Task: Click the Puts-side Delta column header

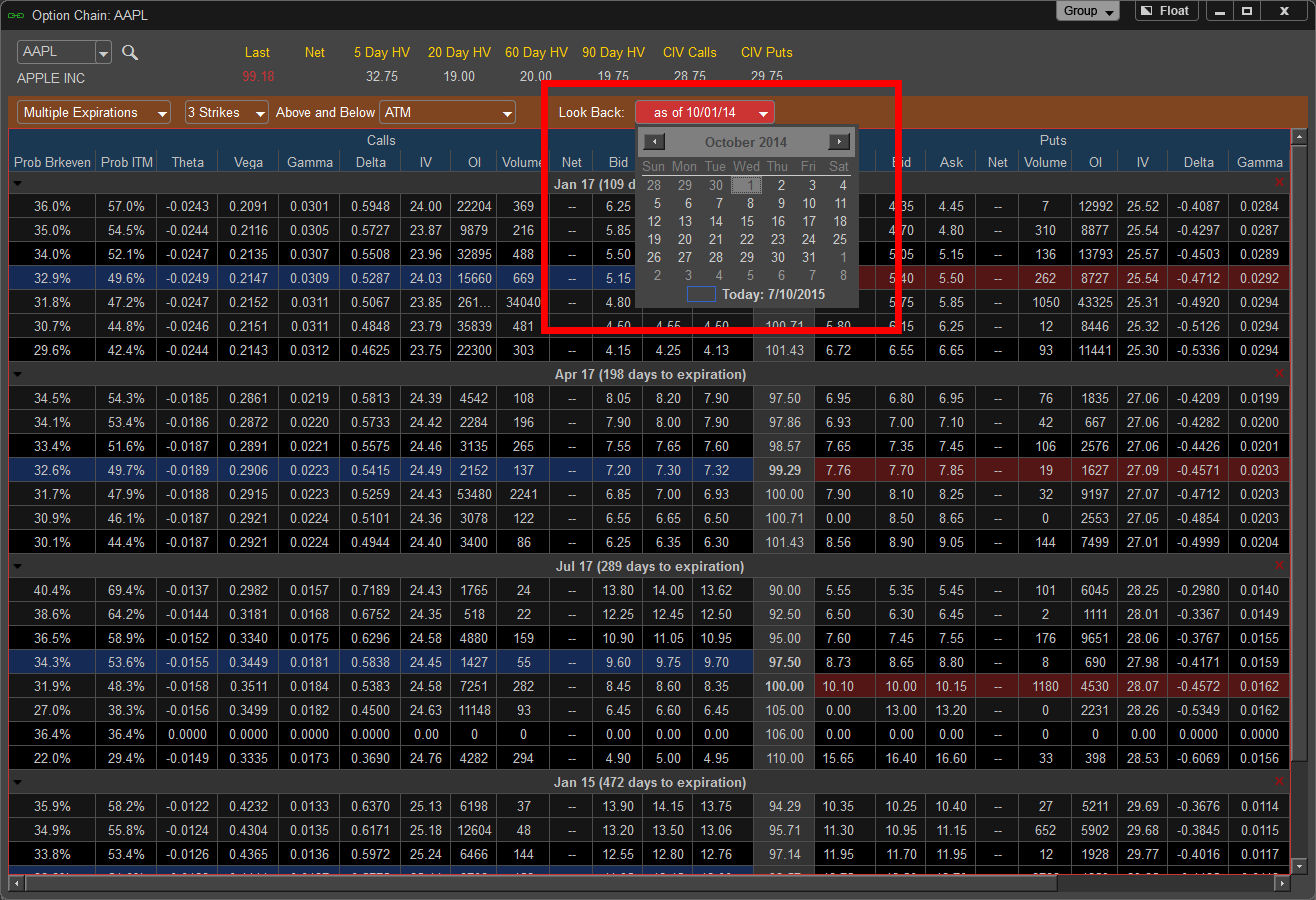Action: [1199, 162]
